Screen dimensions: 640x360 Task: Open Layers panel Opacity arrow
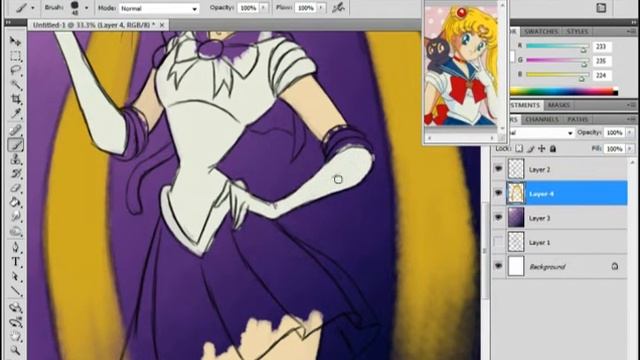(x=630, y=133)
